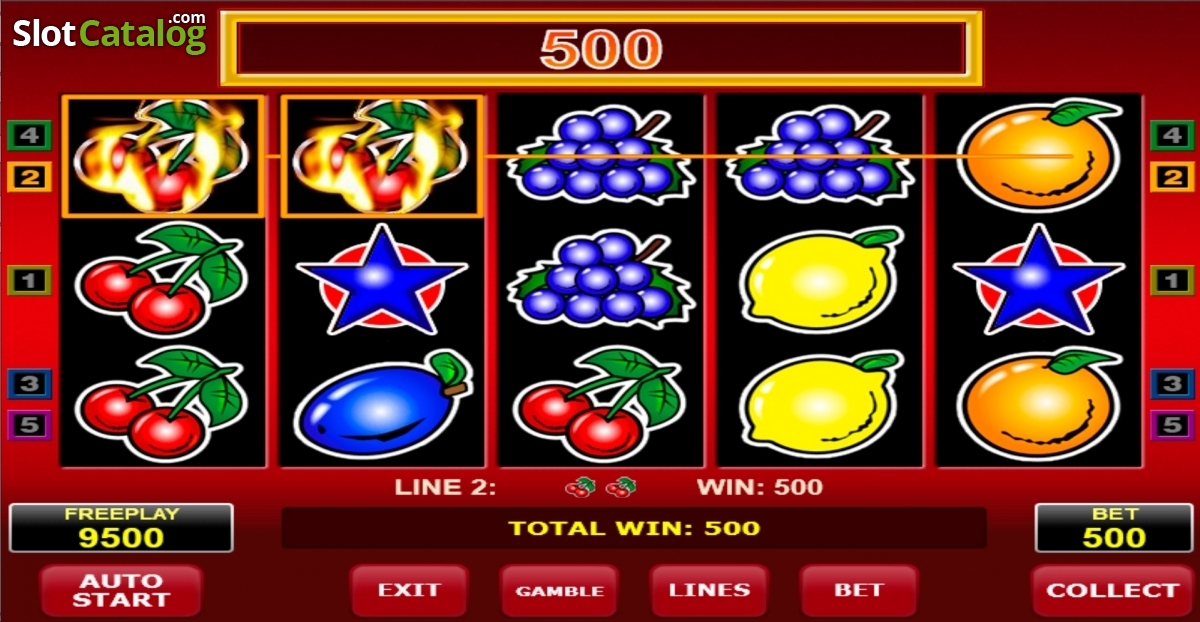
Task: Click the AUTO START button
Action: click(121, 591)
